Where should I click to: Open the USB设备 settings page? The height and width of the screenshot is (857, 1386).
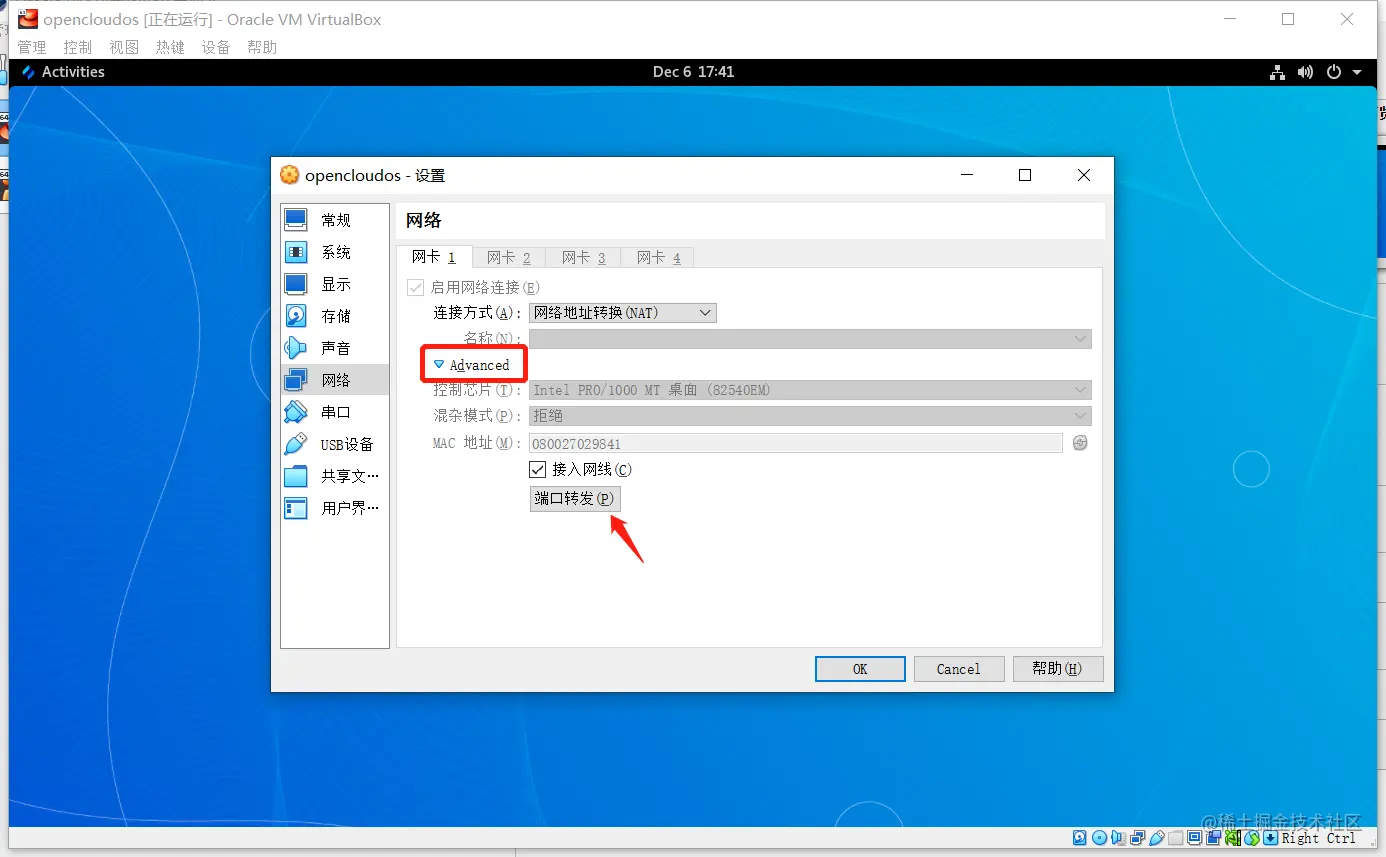pyautogui.click(x=334, y=444)
